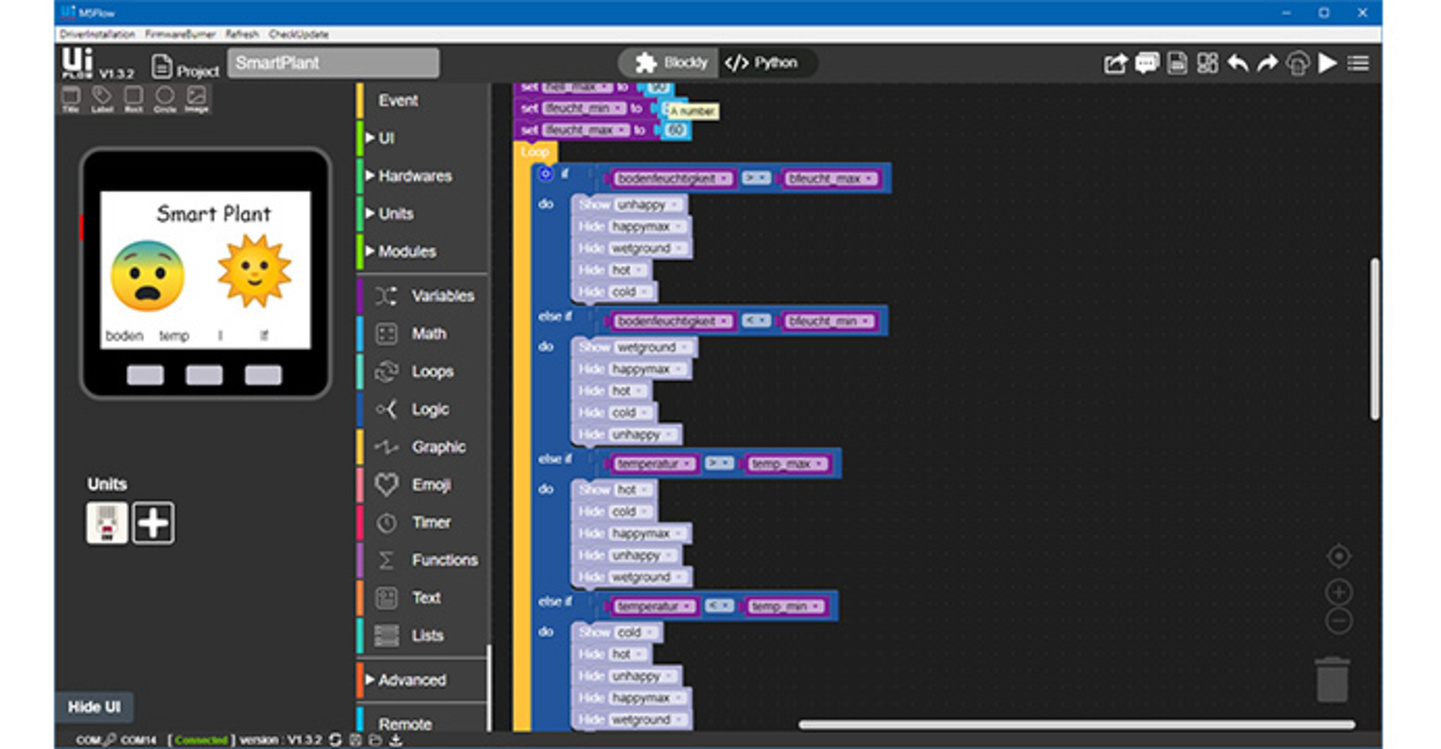The image size is (1441, 749).
Task: Click the Project button
Action: pos(186,67)
